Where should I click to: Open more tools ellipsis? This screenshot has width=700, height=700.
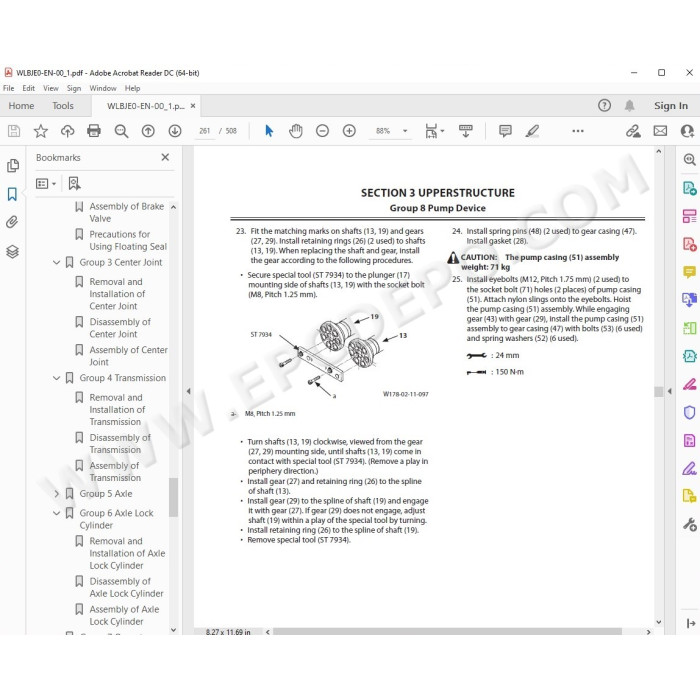(578, 131)
